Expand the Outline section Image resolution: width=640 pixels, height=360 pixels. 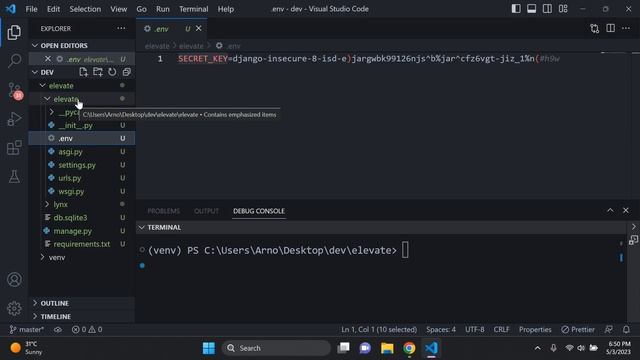pos(82,303)
